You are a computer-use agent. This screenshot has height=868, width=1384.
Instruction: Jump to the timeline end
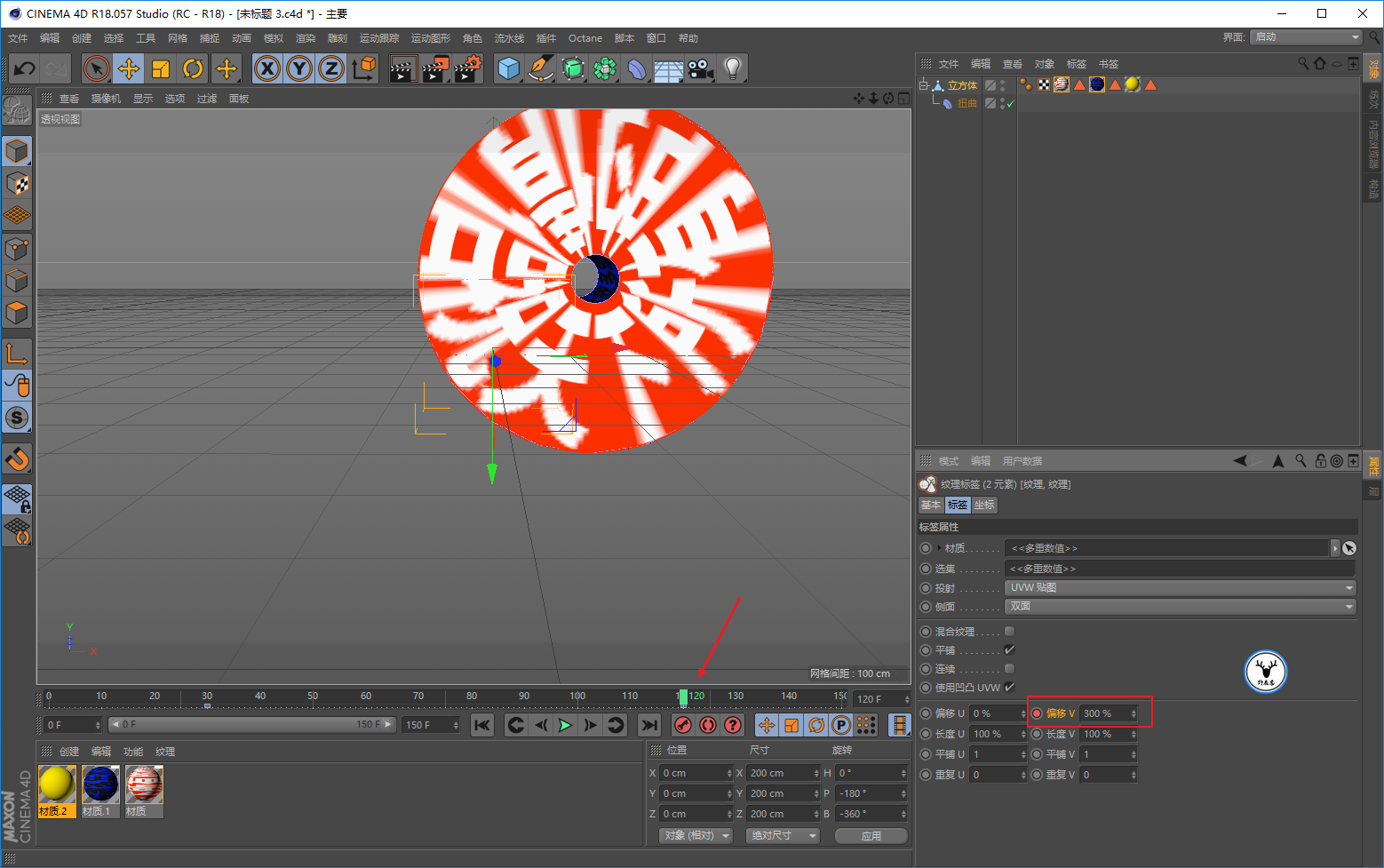click(x=650, y=725)
